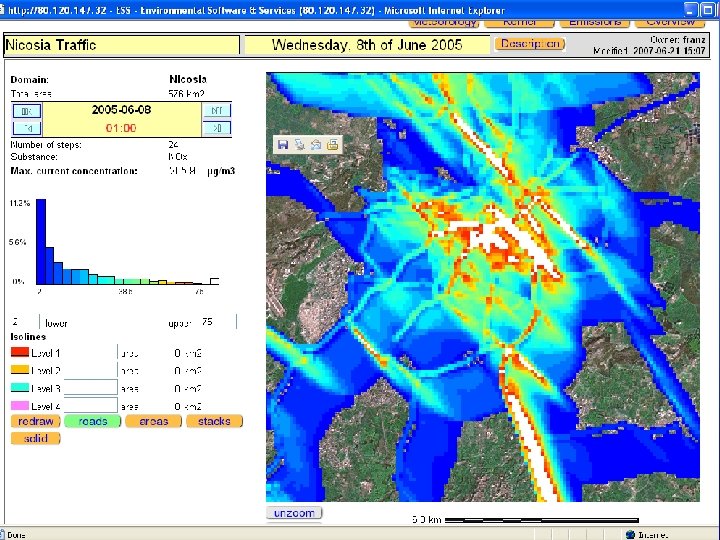Click the cyan Level 3 color swatch
Screen dimensions: 720x540
coord(20,387)
